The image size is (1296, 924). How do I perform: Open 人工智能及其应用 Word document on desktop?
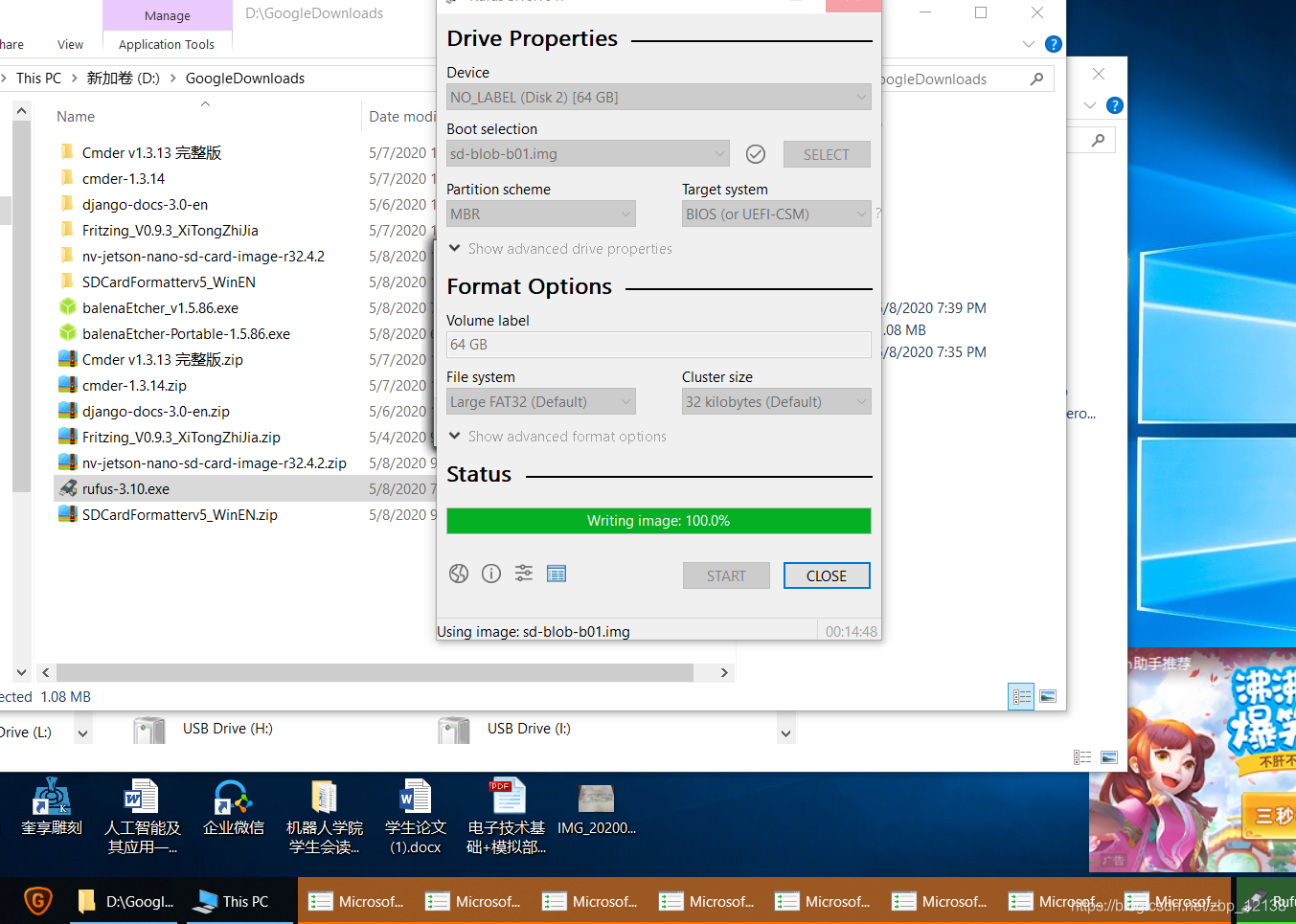[142, 816]
